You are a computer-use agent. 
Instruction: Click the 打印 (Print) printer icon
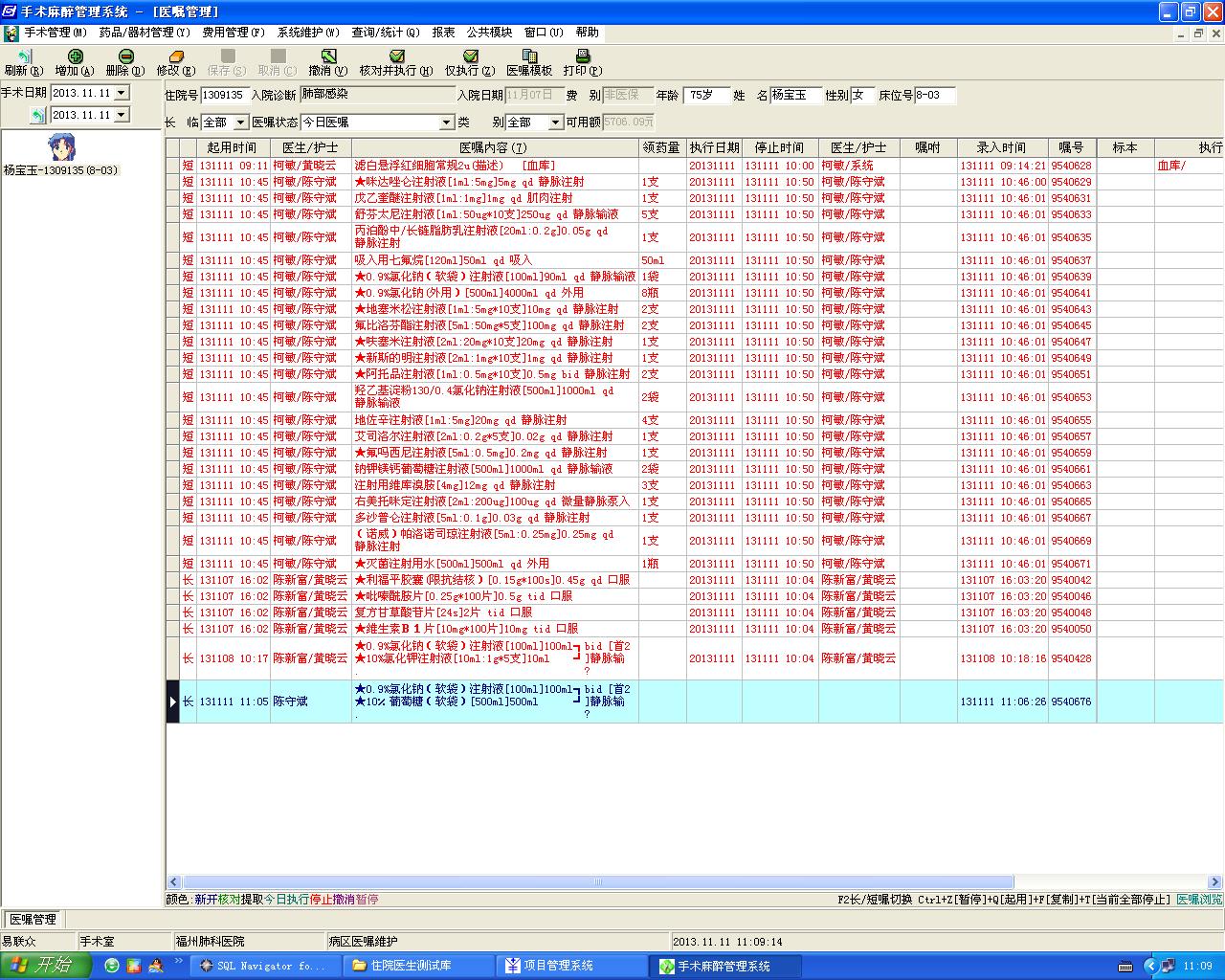point(583,56)
